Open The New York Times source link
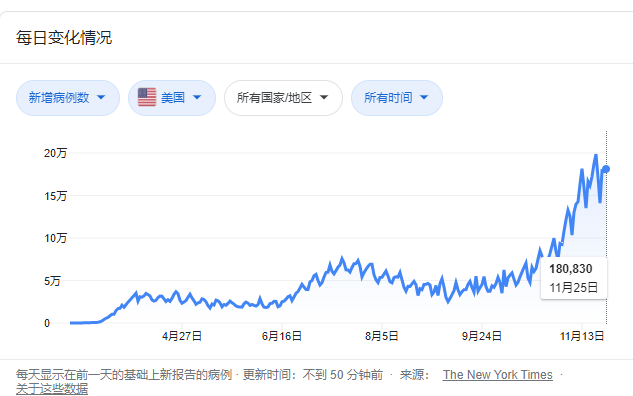This screenshot has height=396, width=633. click(x=497, y=375)
